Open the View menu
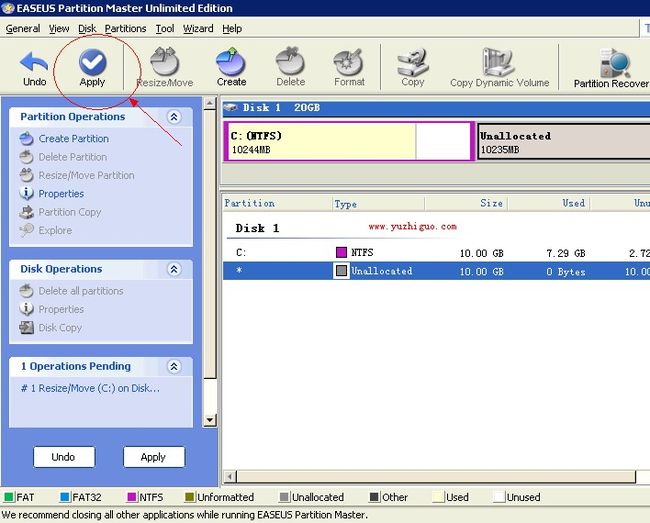 coord(59,29)
